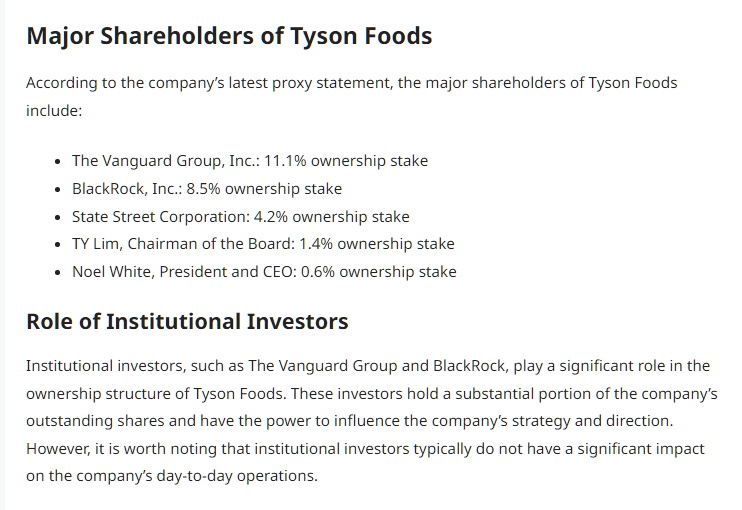This screenshot has width=742, height=510.
Task: Click the word "include:" in the intro
Action: [54, 110]
